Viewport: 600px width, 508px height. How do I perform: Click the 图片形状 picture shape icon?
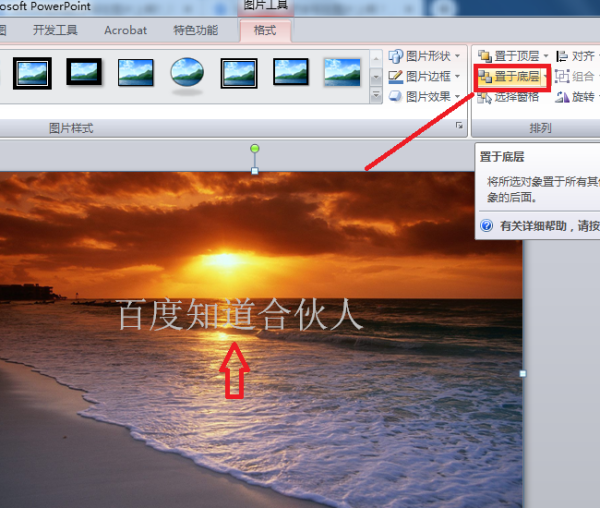tap(396, 56)
